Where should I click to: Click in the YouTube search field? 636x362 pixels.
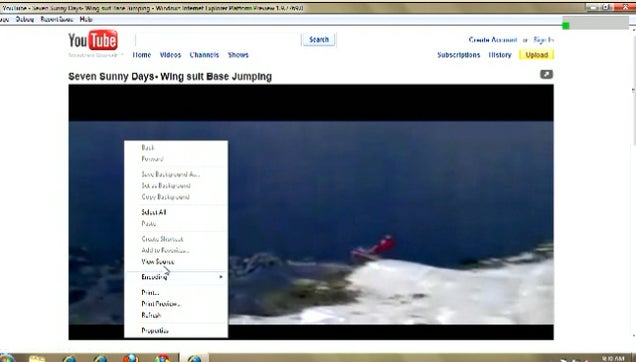[217, 40]
